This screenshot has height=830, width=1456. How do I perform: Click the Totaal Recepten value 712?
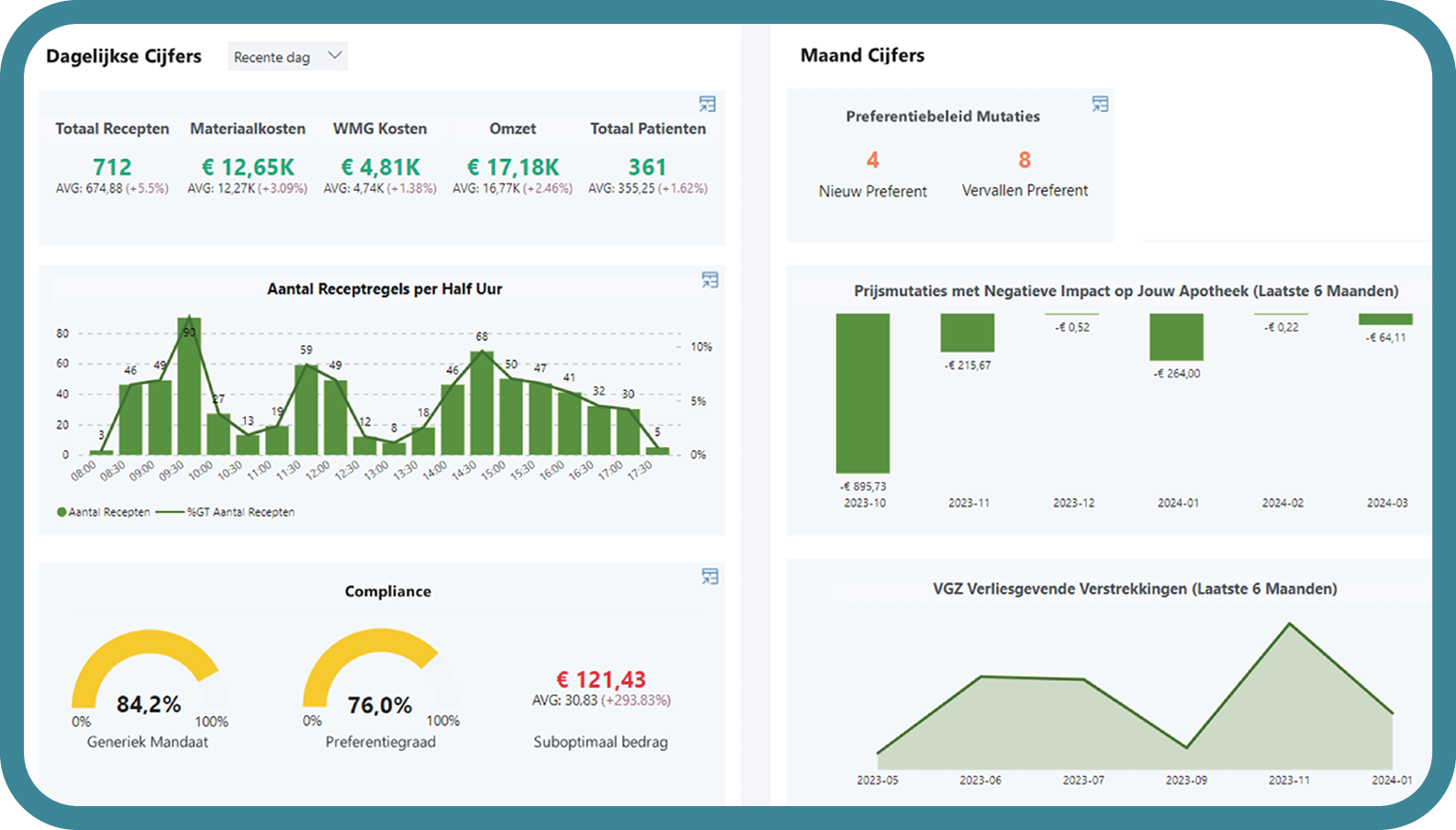tap(112, 167)
